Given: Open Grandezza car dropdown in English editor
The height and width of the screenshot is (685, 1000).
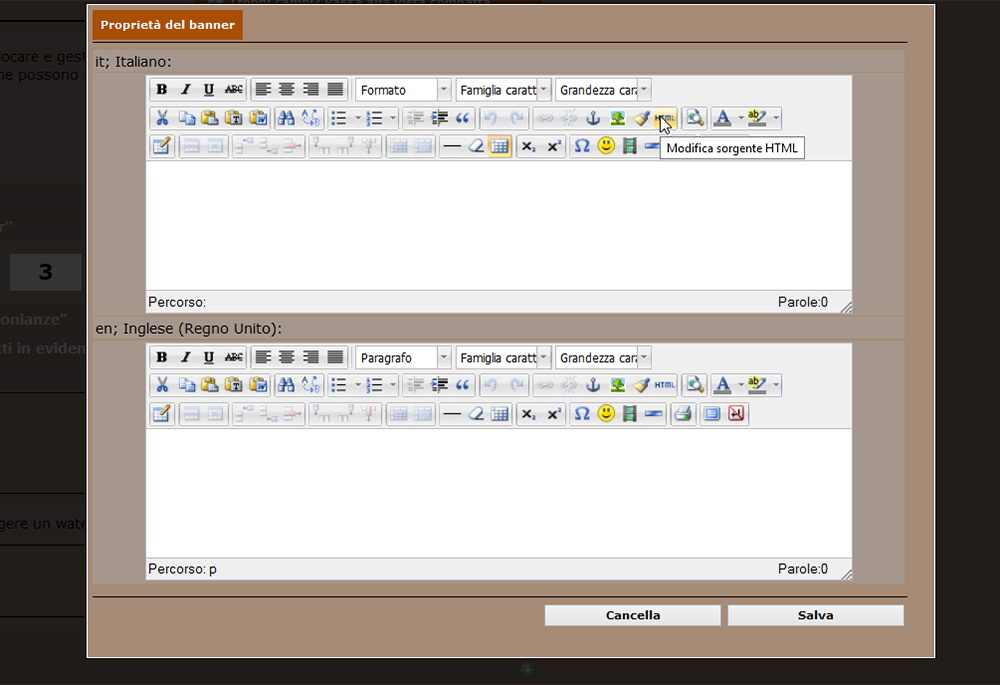Looking at the screenshot, I should pyautogui.click(x=603, y=357).
